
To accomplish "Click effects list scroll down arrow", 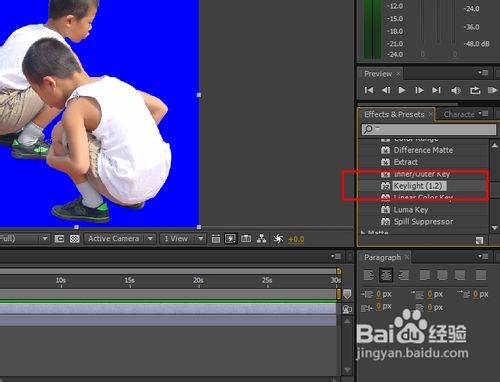I will (x=495, y=228).
